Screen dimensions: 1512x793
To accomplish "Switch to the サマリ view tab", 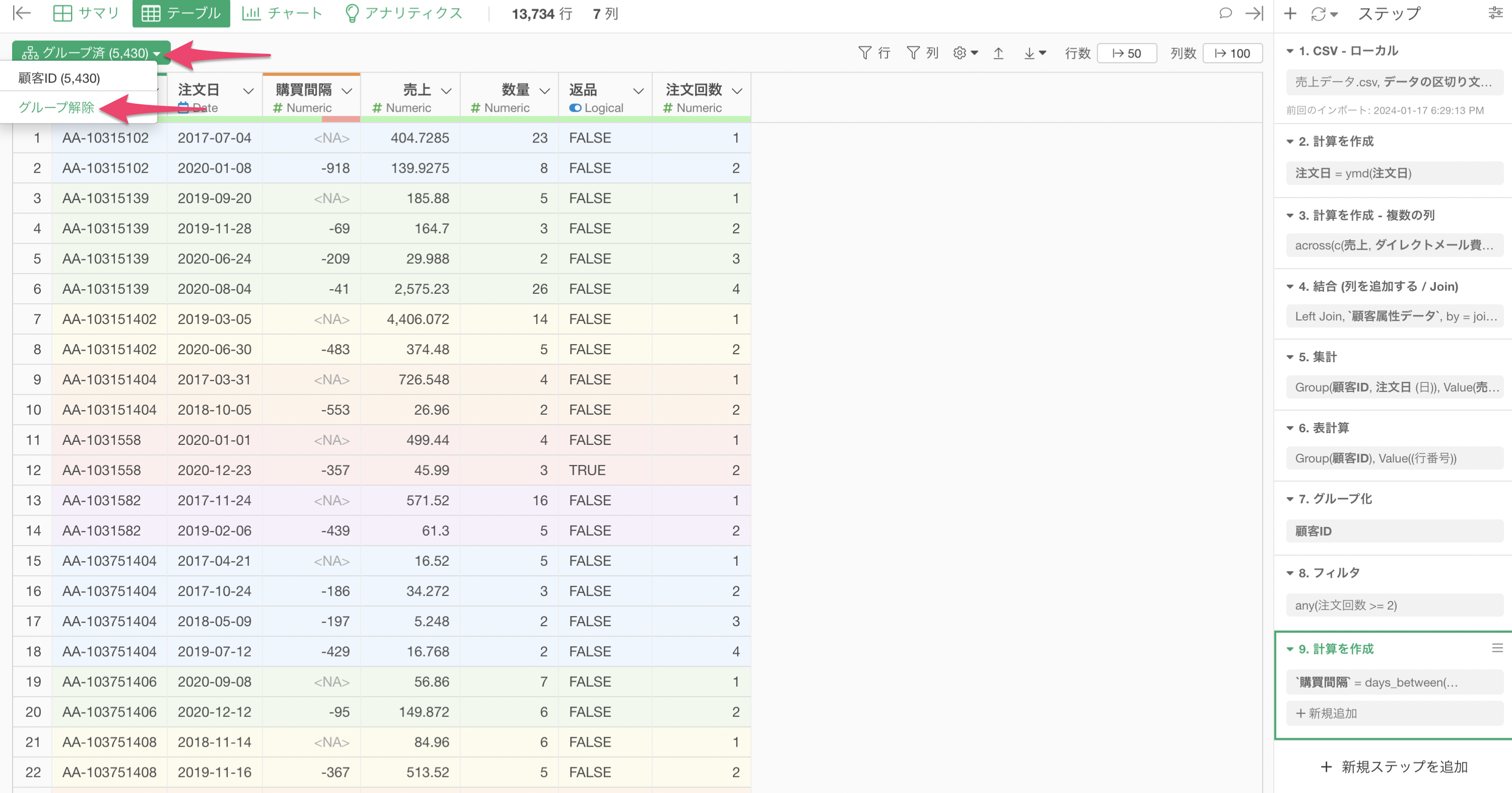I will point(86,13).
